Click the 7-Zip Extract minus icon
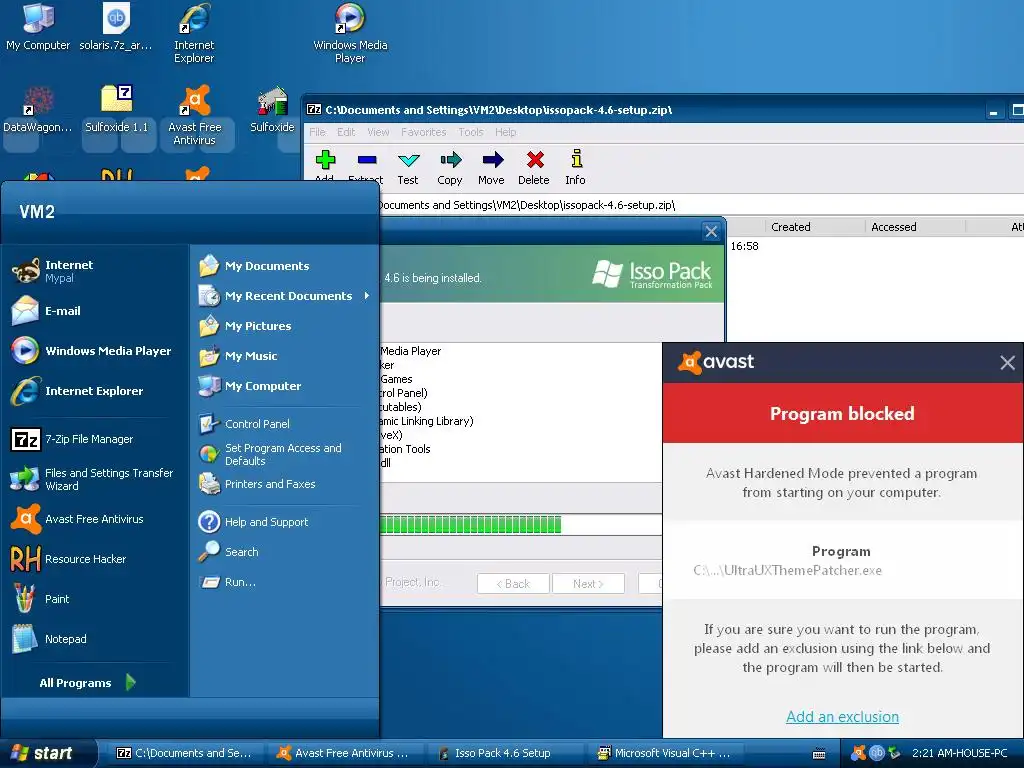Screen dimensions: 1024x768 tap(367, 160)
